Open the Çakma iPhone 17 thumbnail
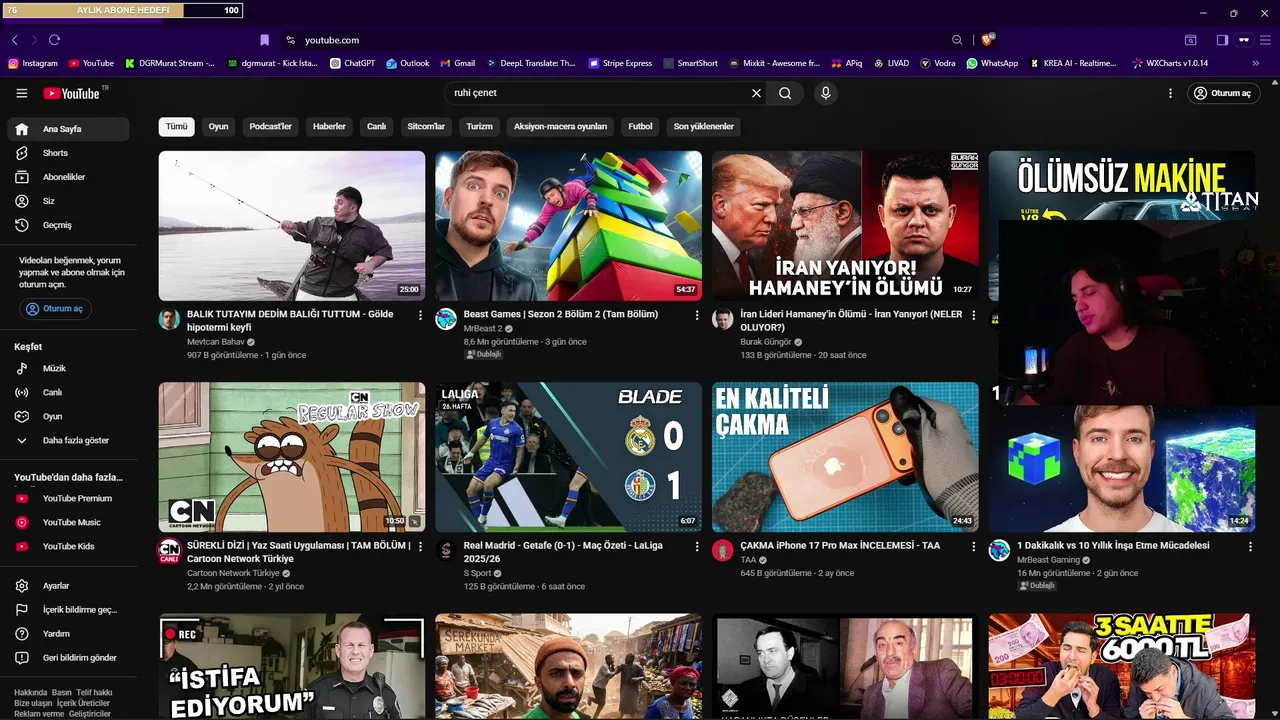The width and height of the screenshot is (1280, 720). point(845,457)
